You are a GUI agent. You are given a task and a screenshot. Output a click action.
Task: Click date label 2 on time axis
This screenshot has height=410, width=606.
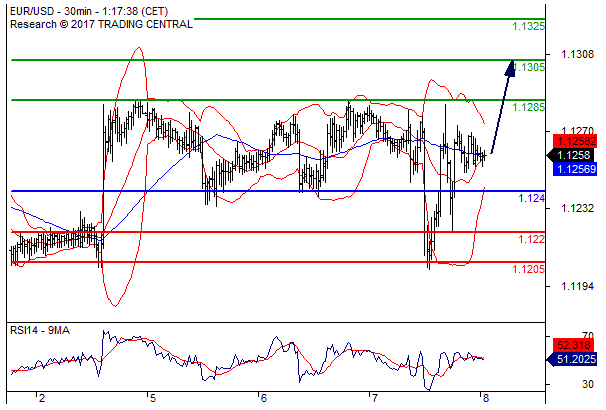pos(42,398)
